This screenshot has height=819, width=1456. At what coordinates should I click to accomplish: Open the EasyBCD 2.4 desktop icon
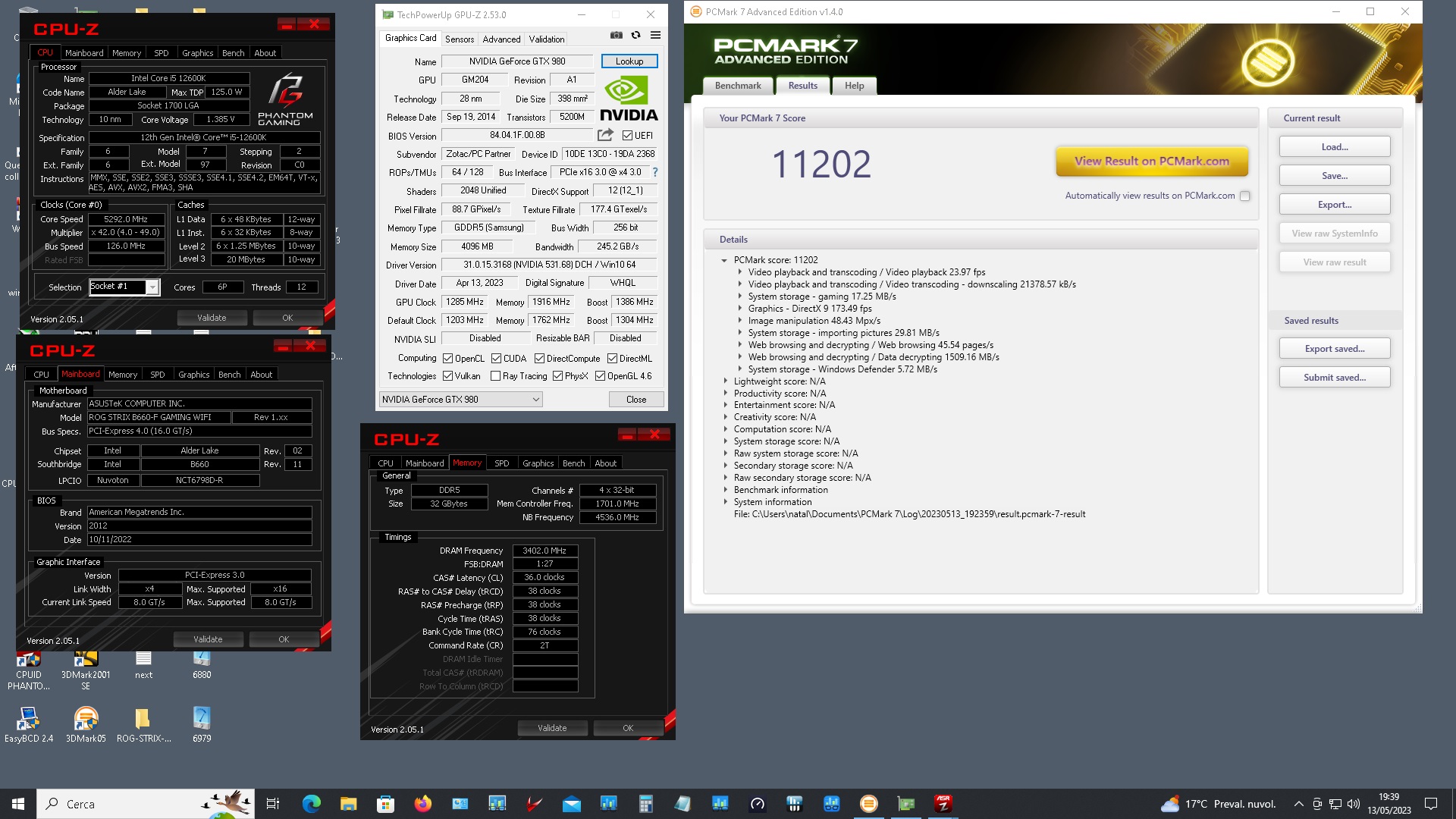29,724
